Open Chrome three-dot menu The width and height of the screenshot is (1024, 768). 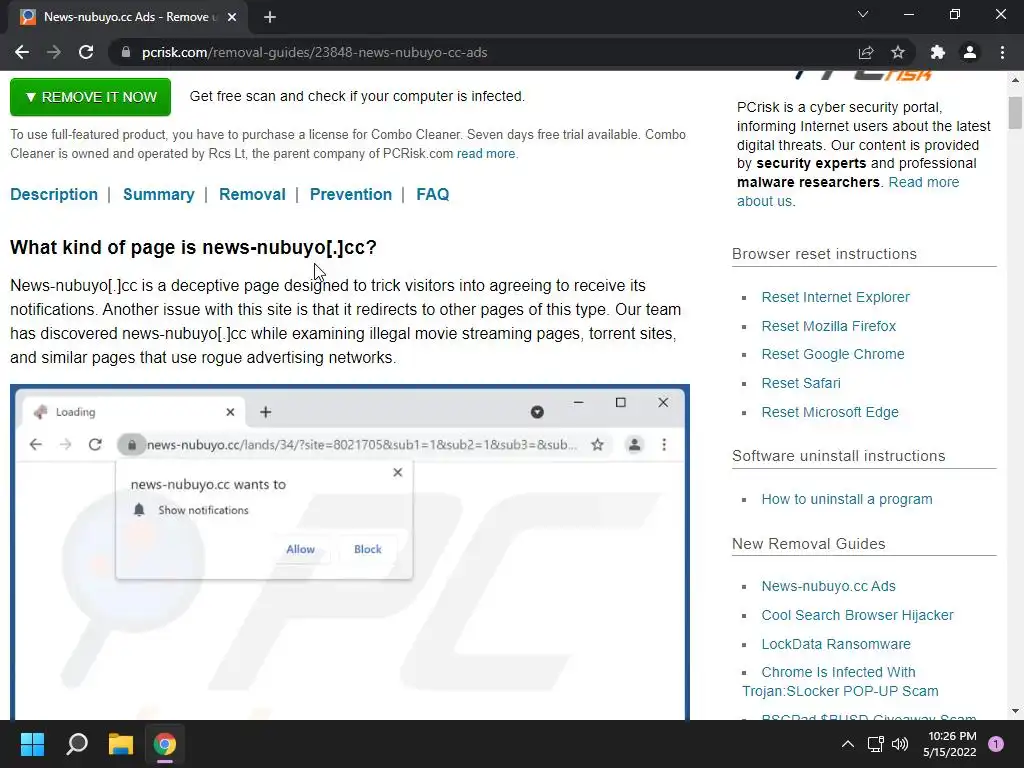tap(1002, 52)
